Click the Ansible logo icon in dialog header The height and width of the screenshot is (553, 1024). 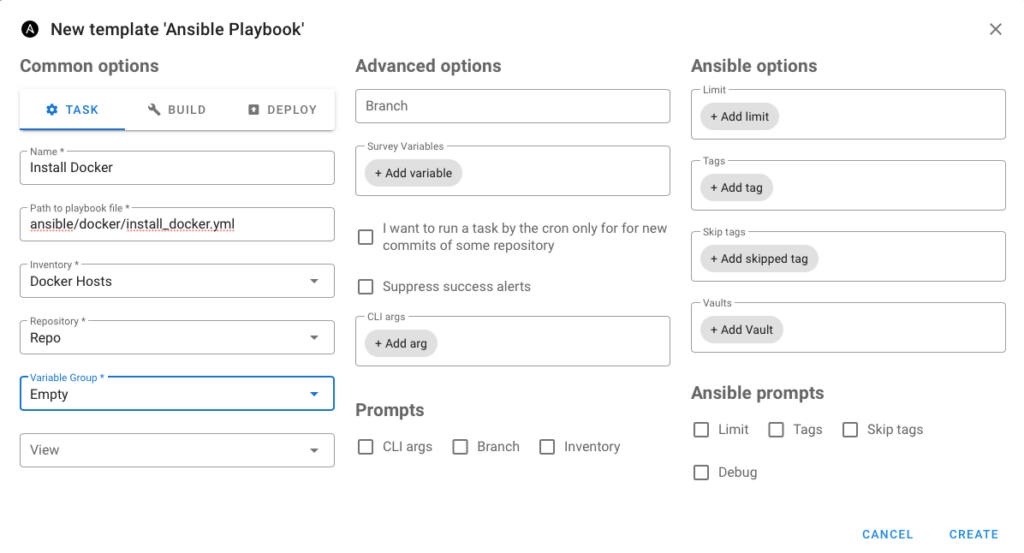[30, 29]
